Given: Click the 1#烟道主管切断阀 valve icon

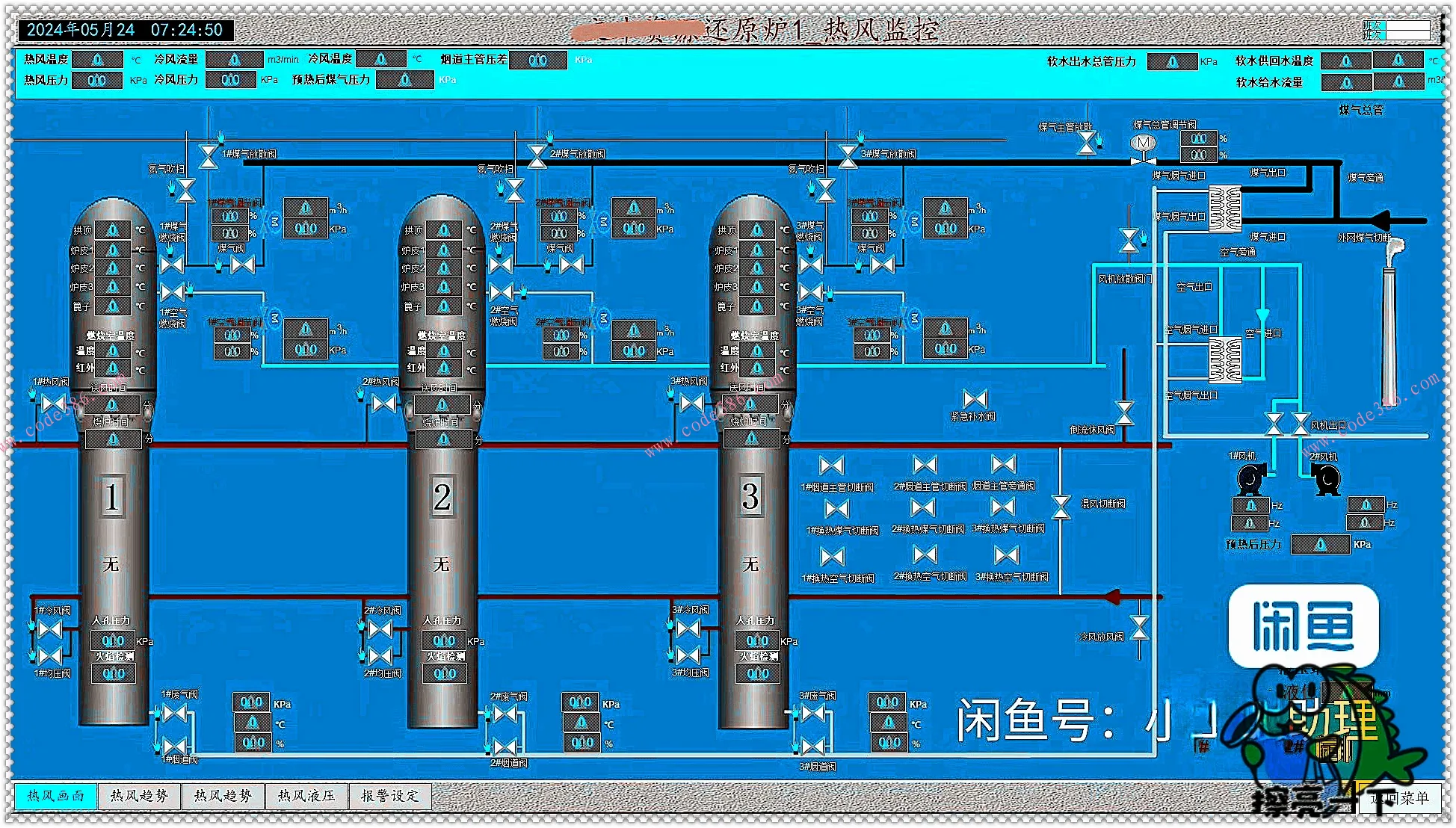Looking at the screenshot, I should (x=831, y=466).
